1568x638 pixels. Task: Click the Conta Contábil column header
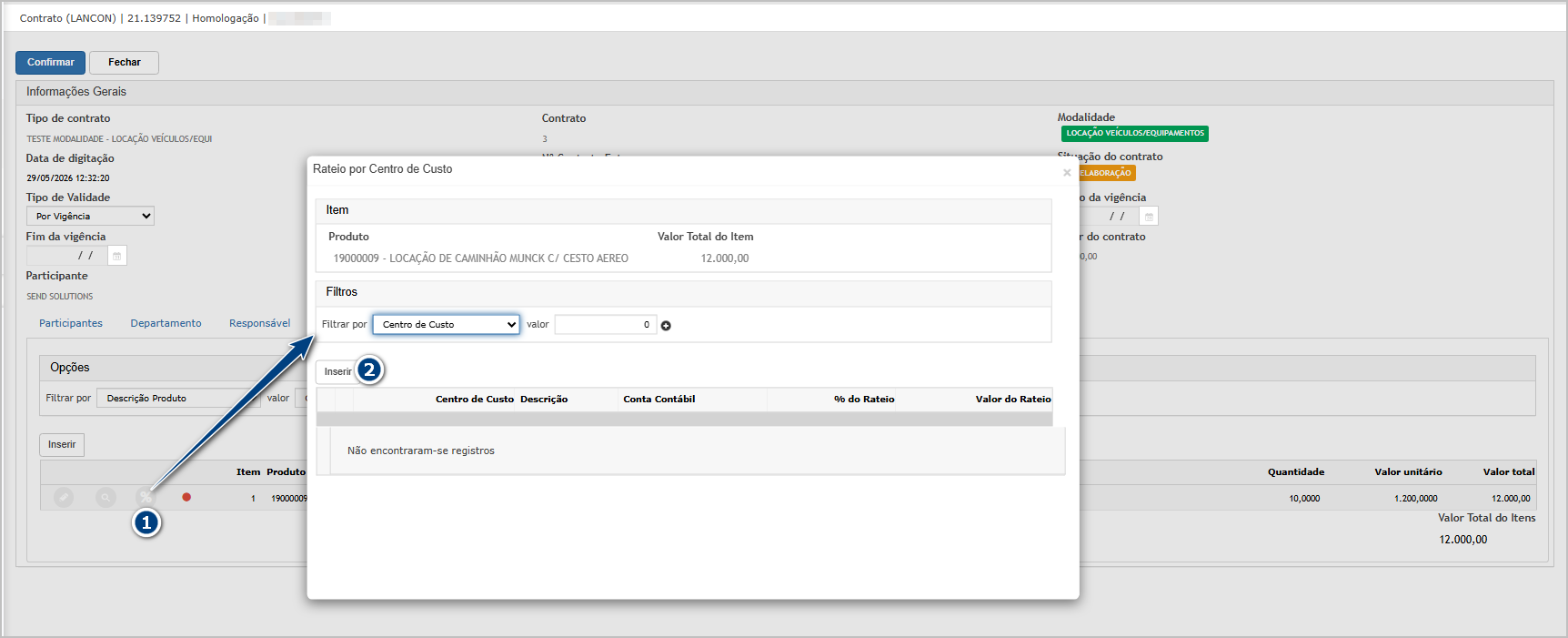point(659,399)
